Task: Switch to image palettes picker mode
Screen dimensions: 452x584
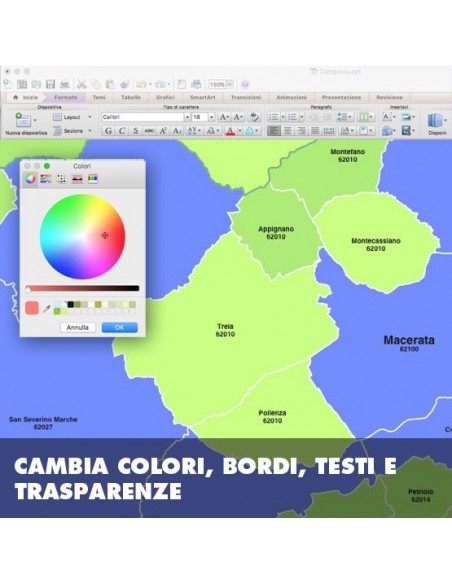Action: point(77,179)
